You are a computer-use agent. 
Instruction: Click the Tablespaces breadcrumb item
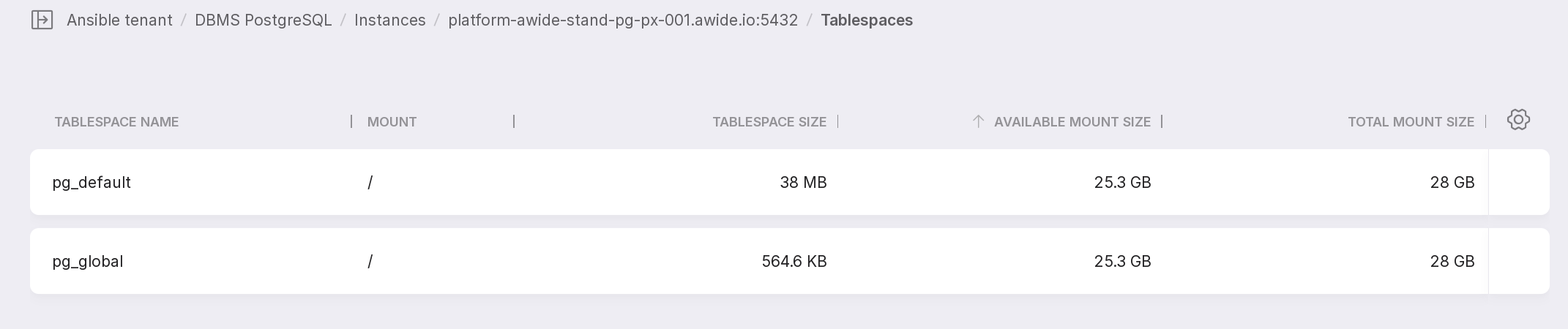[867, 20]
